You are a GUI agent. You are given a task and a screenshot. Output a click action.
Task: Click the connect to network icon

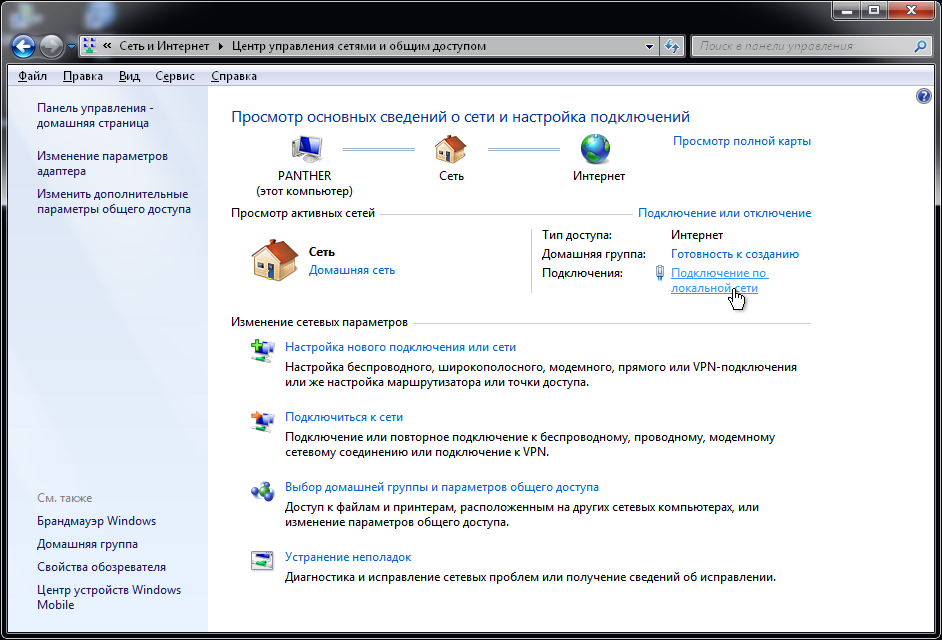coord(262,420)
